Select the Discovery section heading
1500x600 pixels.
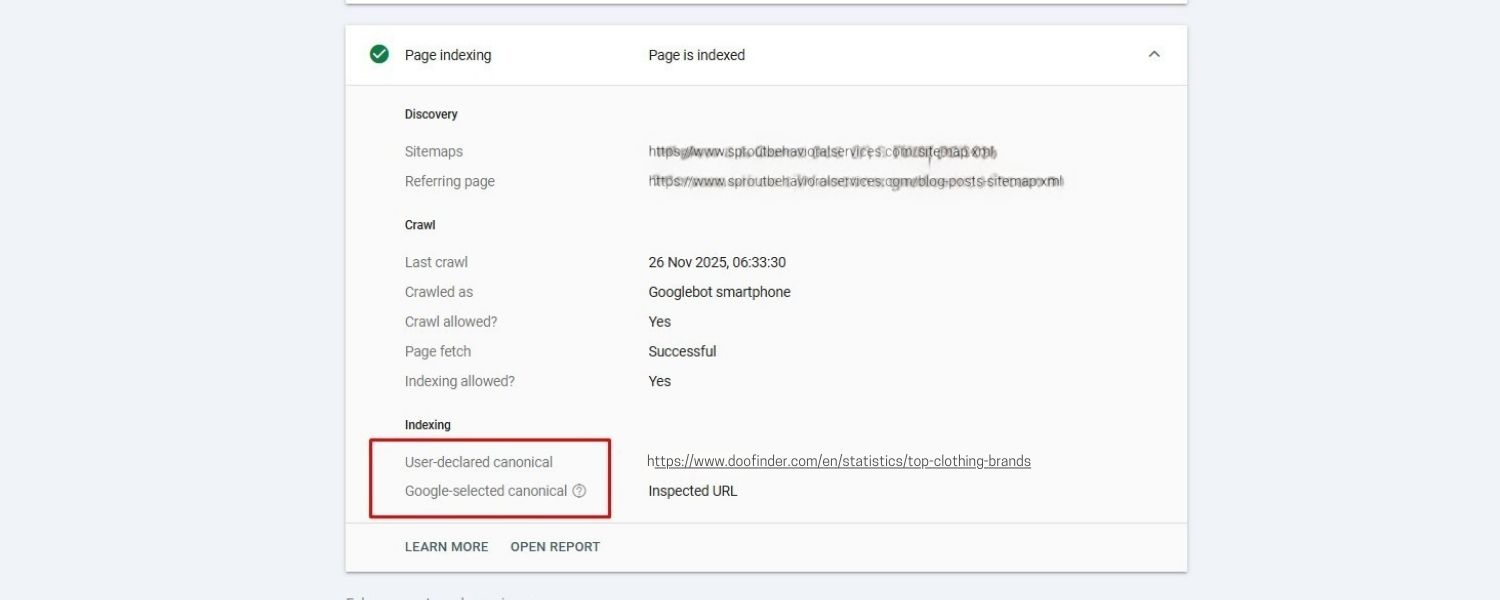click(431, 114)
